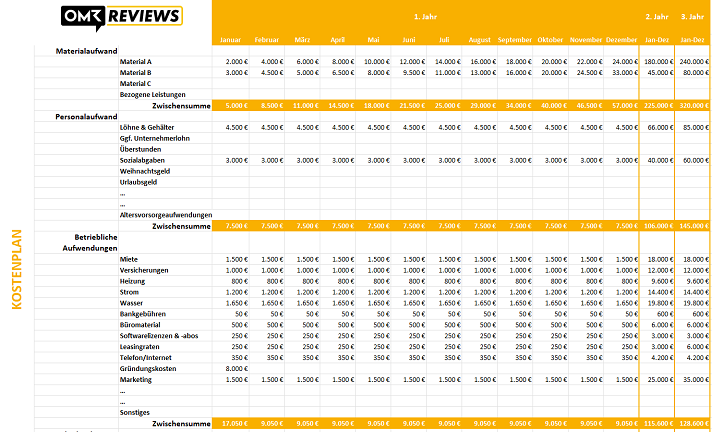Click the Juni month header
This screenshot has width=712, height=432.
click(x=408, y=40)
